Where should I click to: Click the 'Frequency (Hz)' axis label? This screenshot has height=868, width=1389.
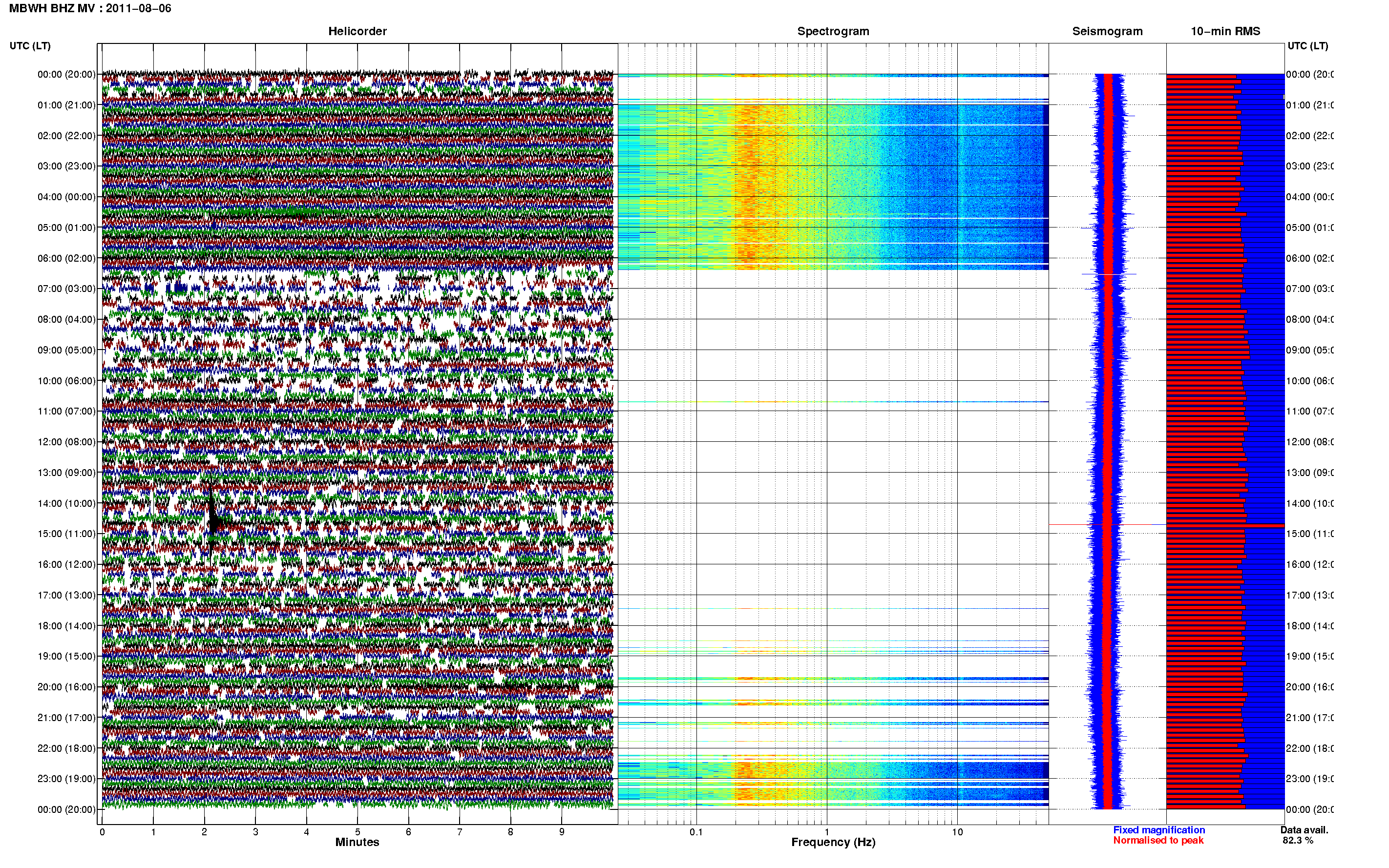pos(833,843)
